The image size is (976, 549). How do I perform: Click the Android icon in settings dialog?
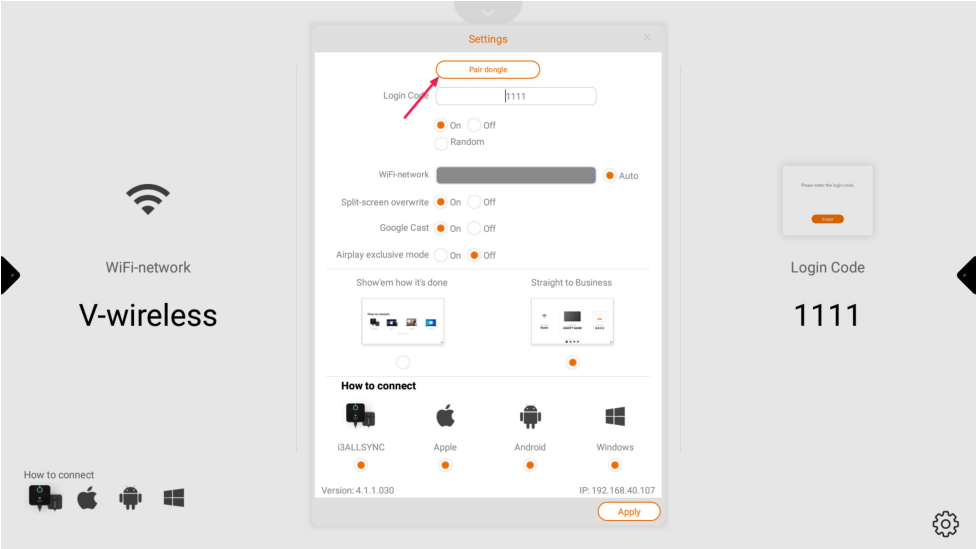[x=530, y=416]
